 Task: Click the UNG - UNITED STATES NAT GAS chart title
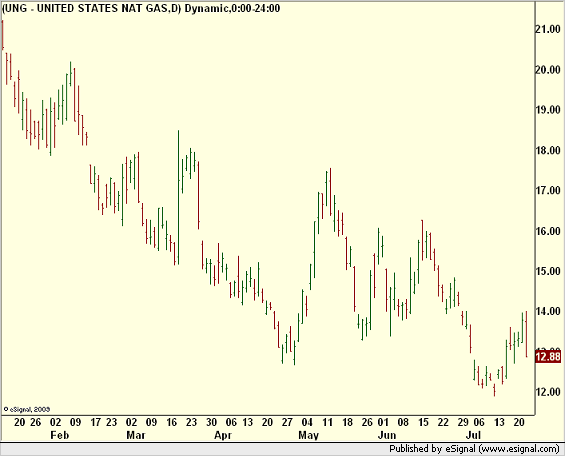pyautogui.click(x=141, y=8)
